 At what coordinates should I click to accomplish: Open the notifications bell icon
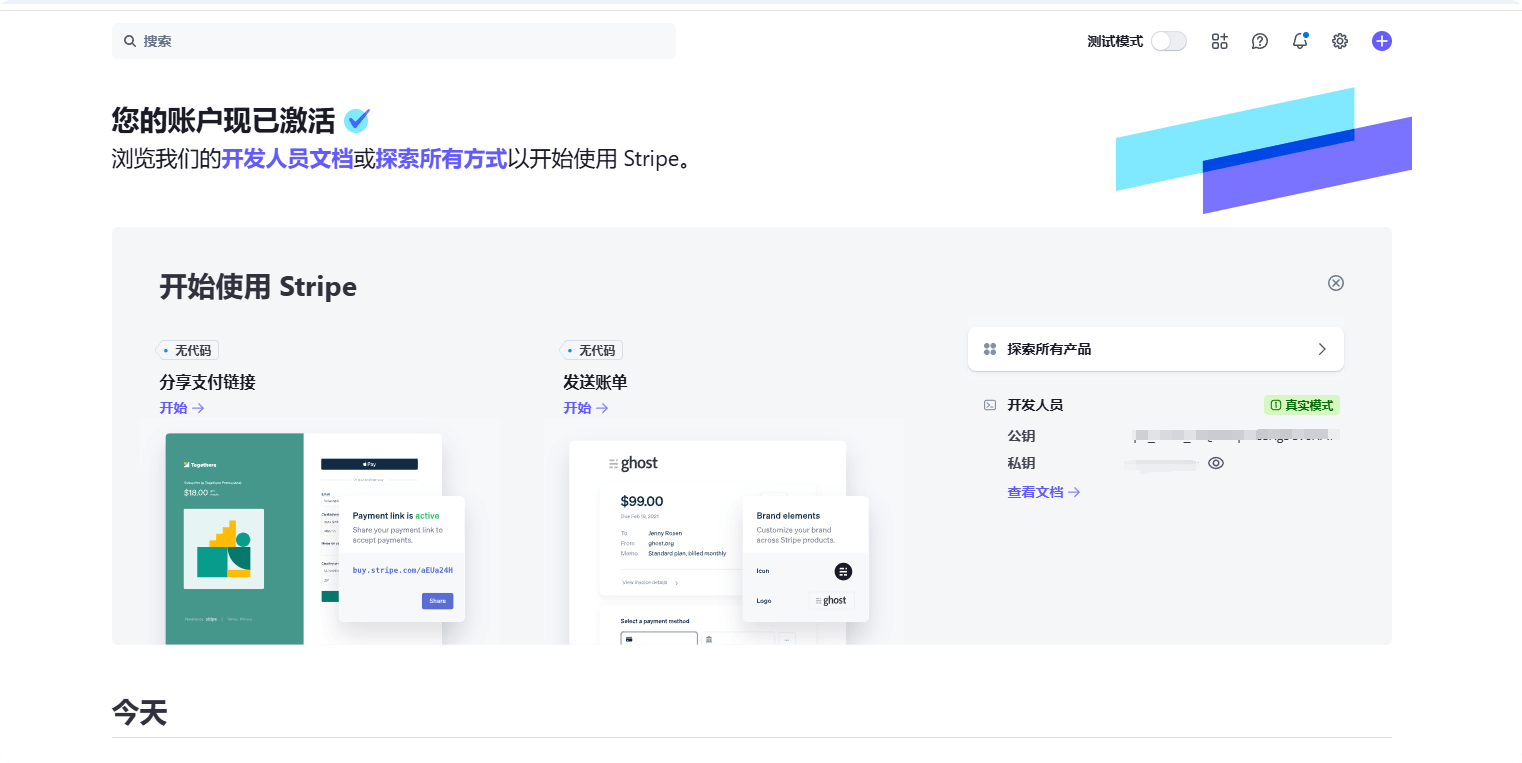tap(1299, 41)
